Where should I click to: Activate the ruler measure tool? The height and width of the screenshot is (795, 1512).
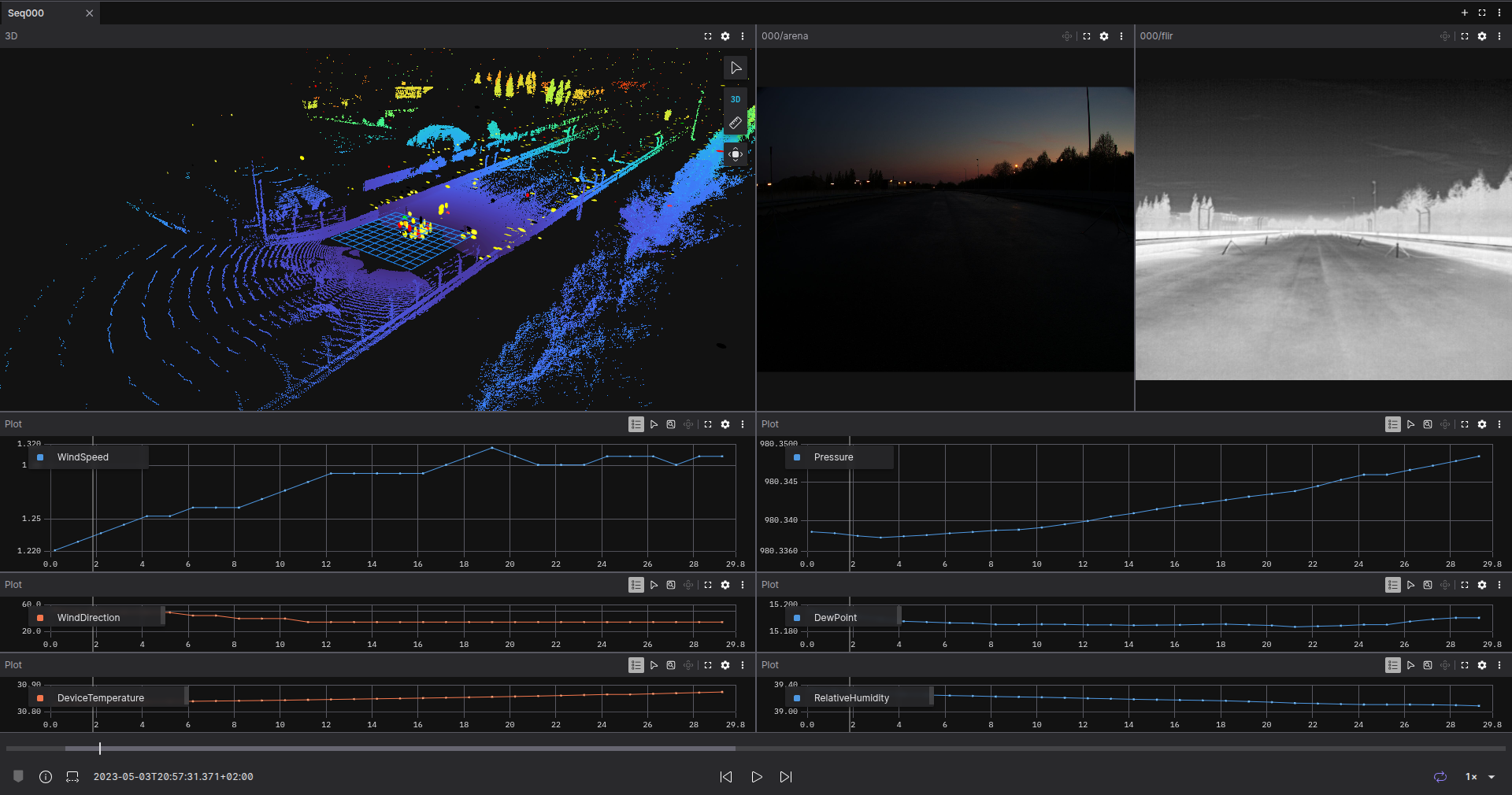[736, 123]
